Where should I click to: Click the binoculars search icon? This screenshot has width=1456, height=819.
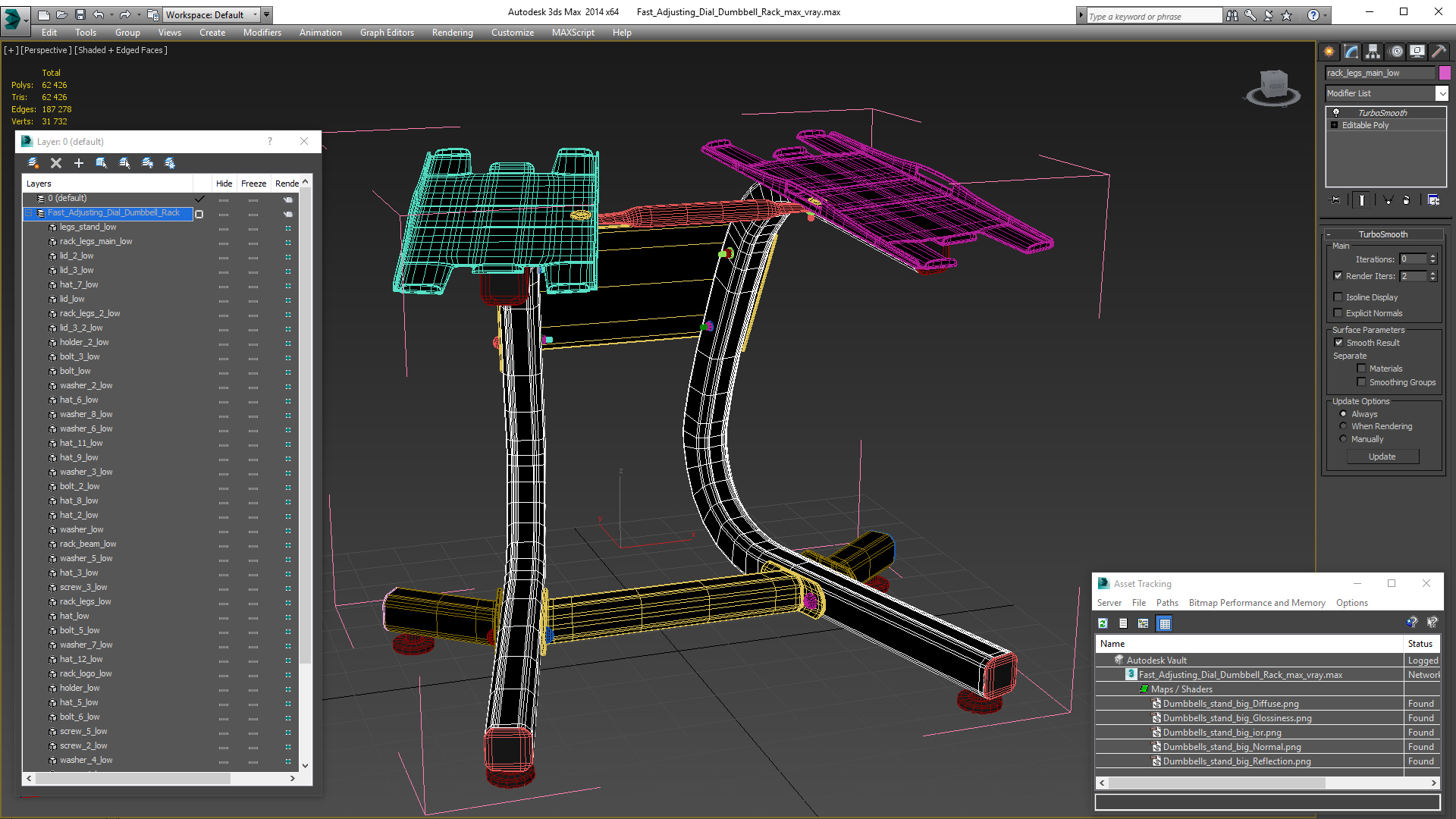[x=1232, y=15]
